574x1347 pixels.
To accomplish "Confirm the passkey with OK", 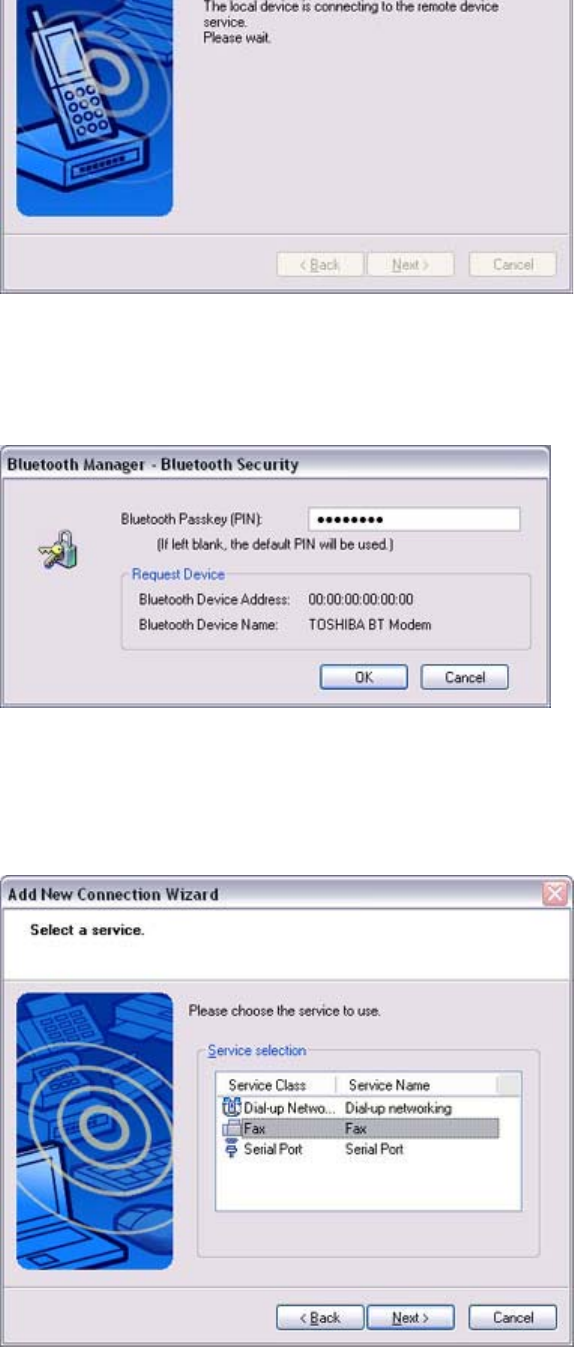I will (364, 677).
